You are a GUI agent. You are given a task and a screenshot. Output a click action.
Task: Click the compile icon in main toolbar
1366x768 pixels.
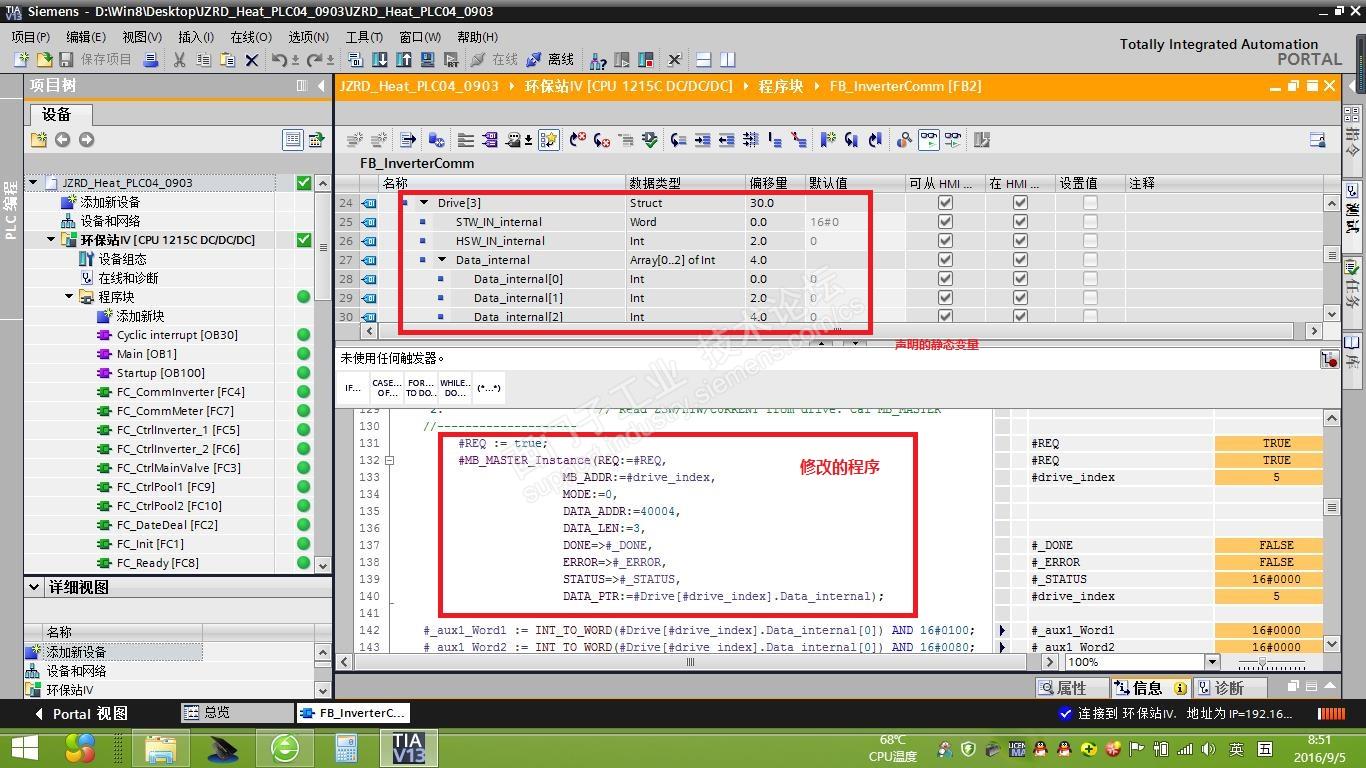(358, 60)
